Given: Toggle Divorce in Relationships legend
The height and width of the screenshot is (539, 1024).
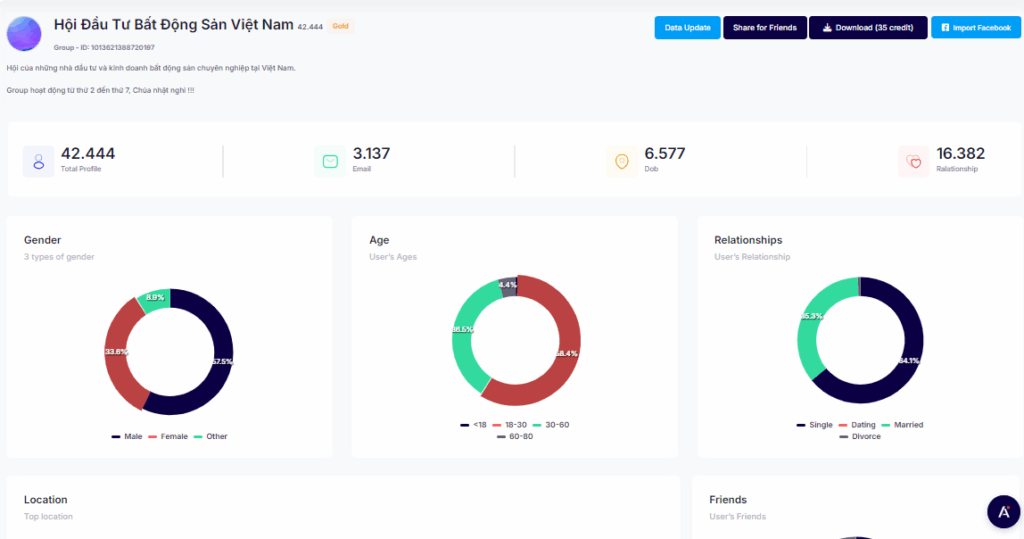Looking at the screenshot, I should 860,437.
